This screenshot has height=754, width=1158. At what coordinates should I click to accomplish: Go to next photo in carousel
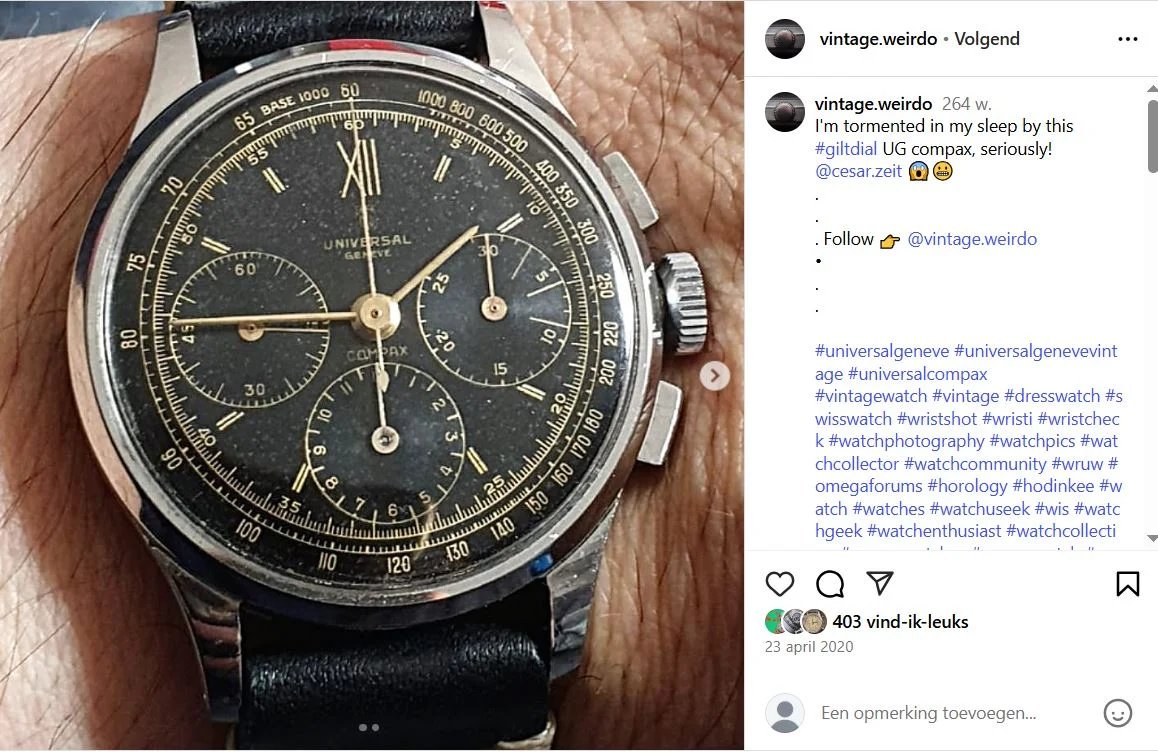tap(715, 376)
